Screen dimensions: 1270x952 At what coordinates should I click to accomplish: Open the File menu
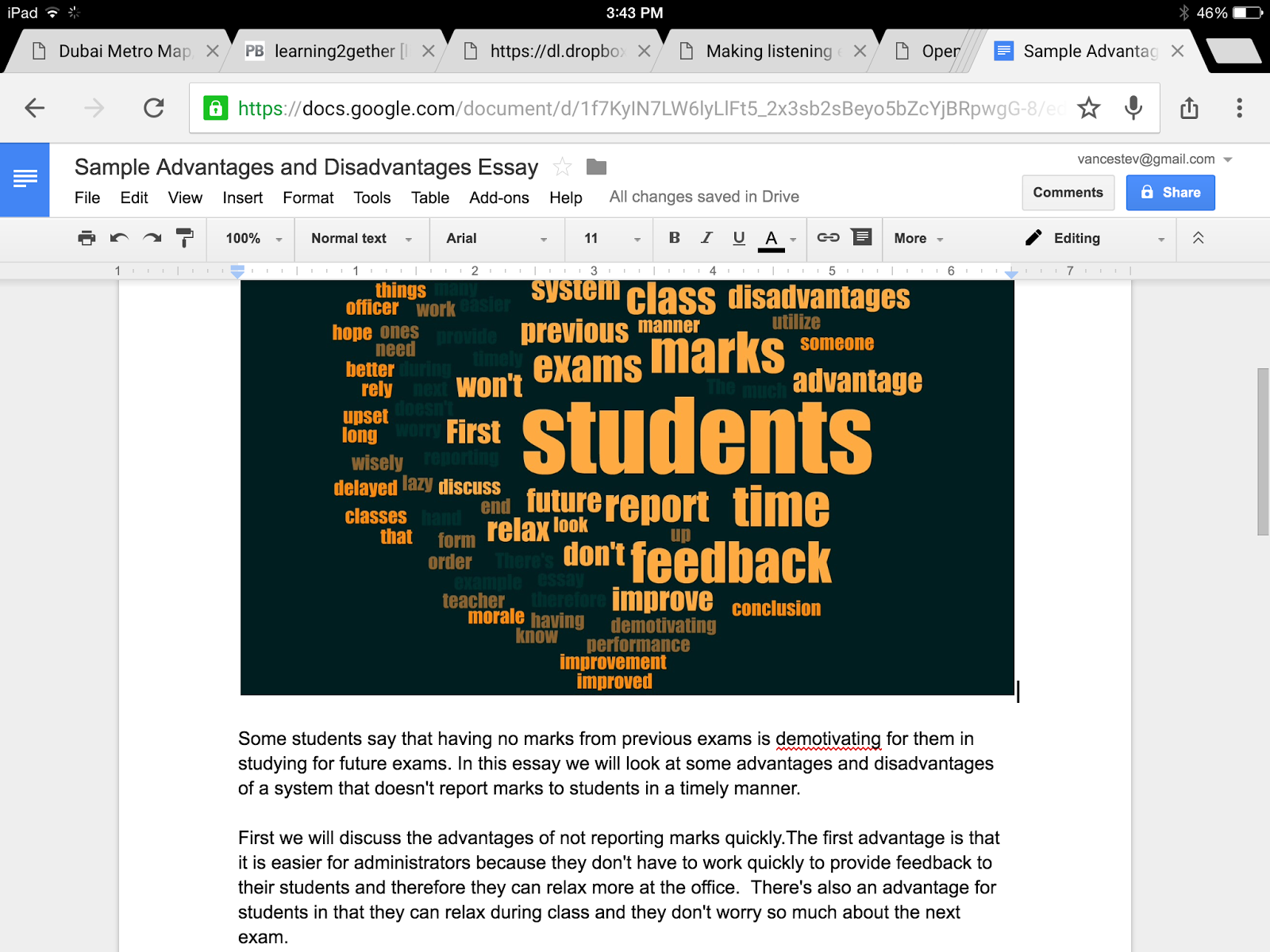tap(87, 198)
